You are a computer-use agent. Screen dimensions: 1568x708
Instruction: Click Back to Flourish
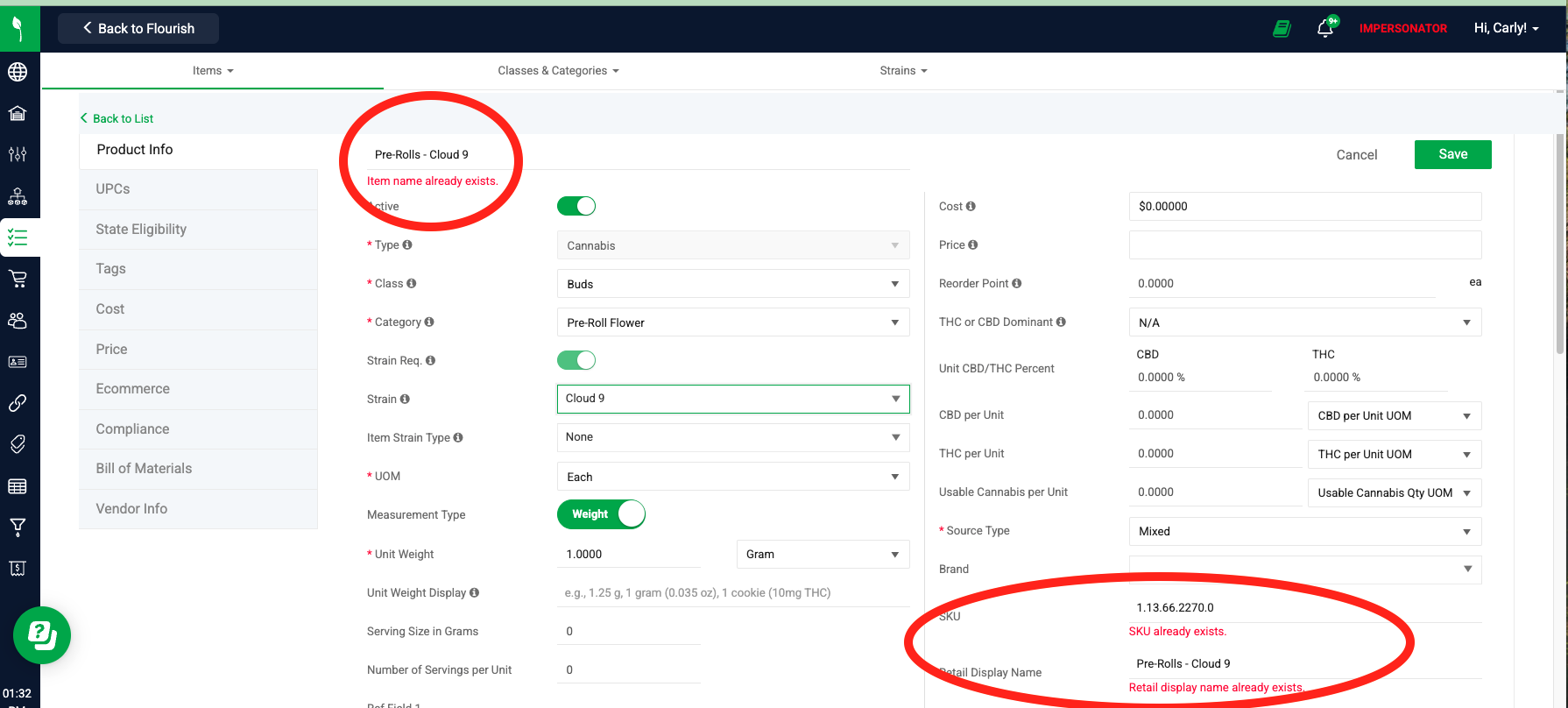click(138, 28)
